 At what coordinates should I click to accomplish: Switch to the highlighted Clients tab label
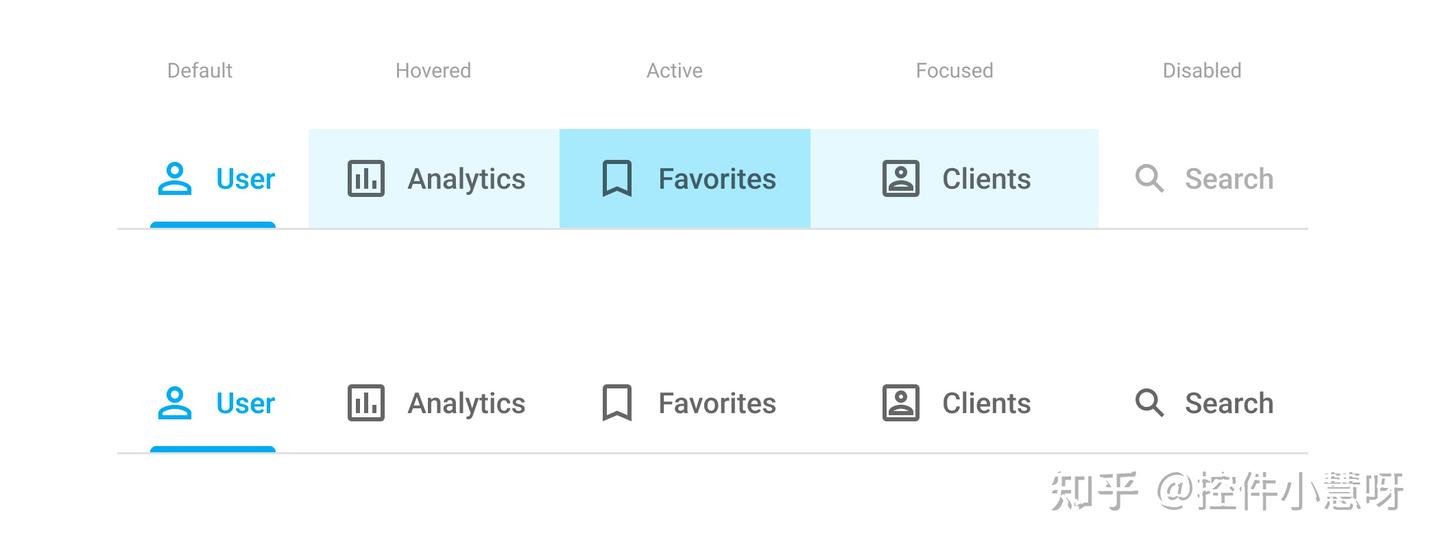coord(986,179)
